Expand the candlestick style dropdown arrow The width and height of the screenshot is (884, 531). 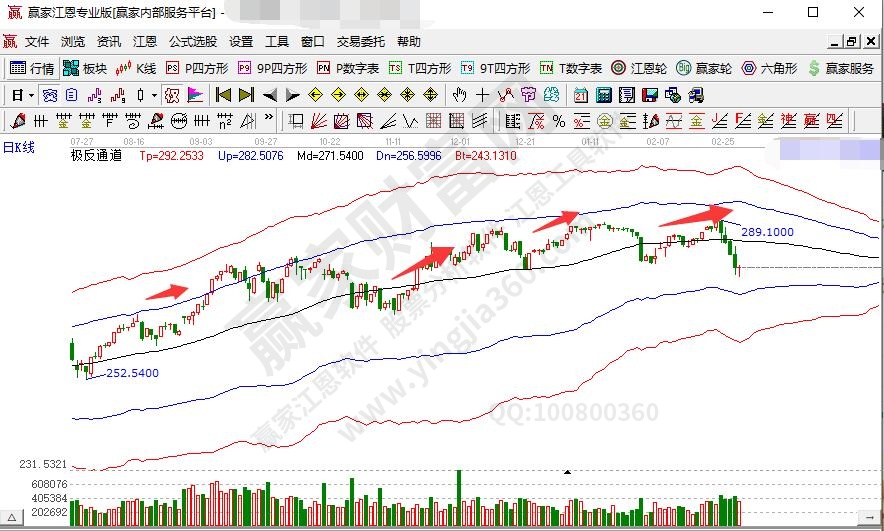tap(153, 95)
